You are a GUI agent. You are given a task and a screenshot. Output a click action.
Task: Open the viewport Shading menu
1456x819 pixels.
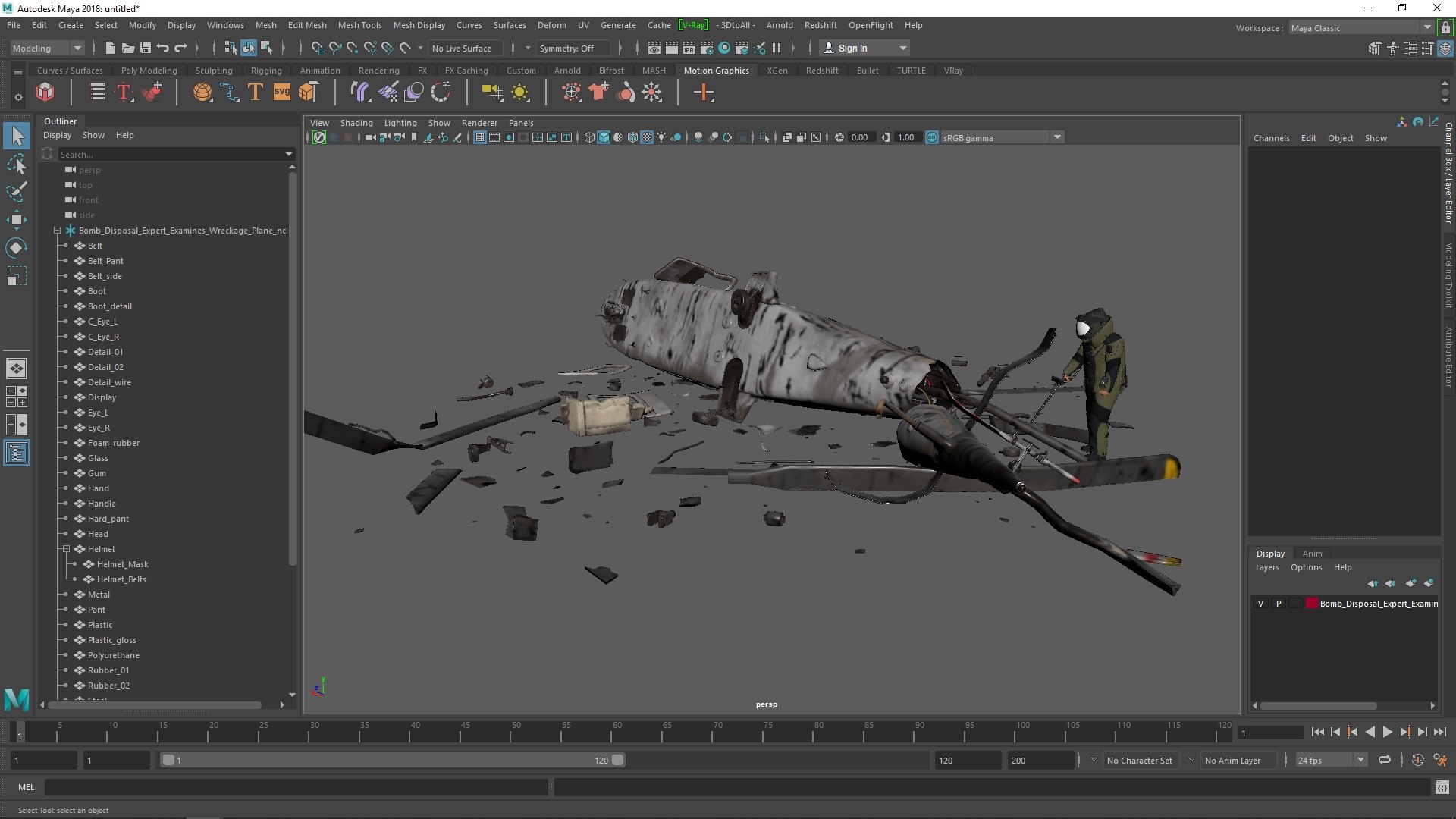click(x=356, y=123)
